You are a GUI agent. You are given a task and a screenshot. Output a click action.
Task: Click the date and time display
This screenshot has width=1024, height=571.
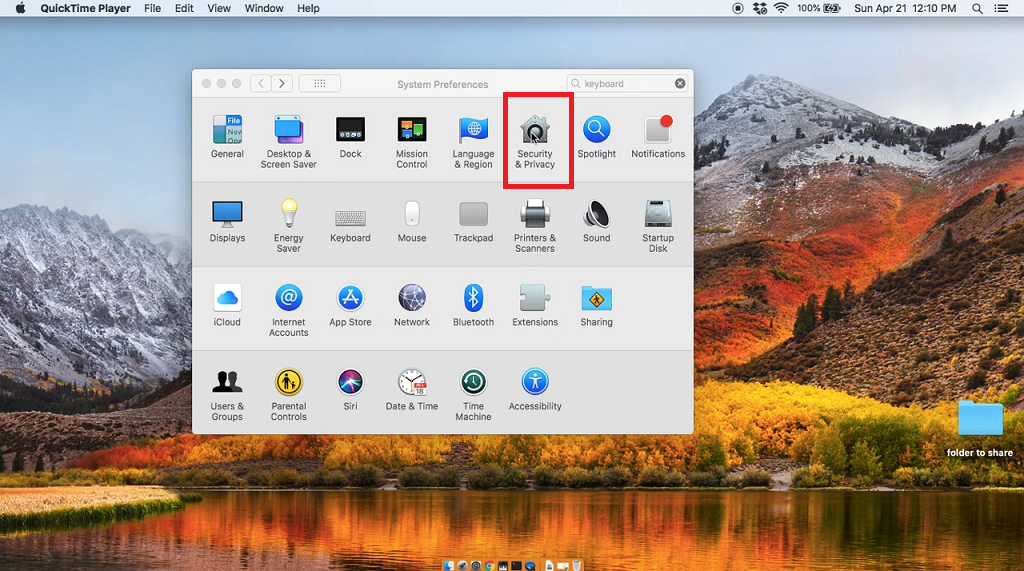click(x=905, y=8)
